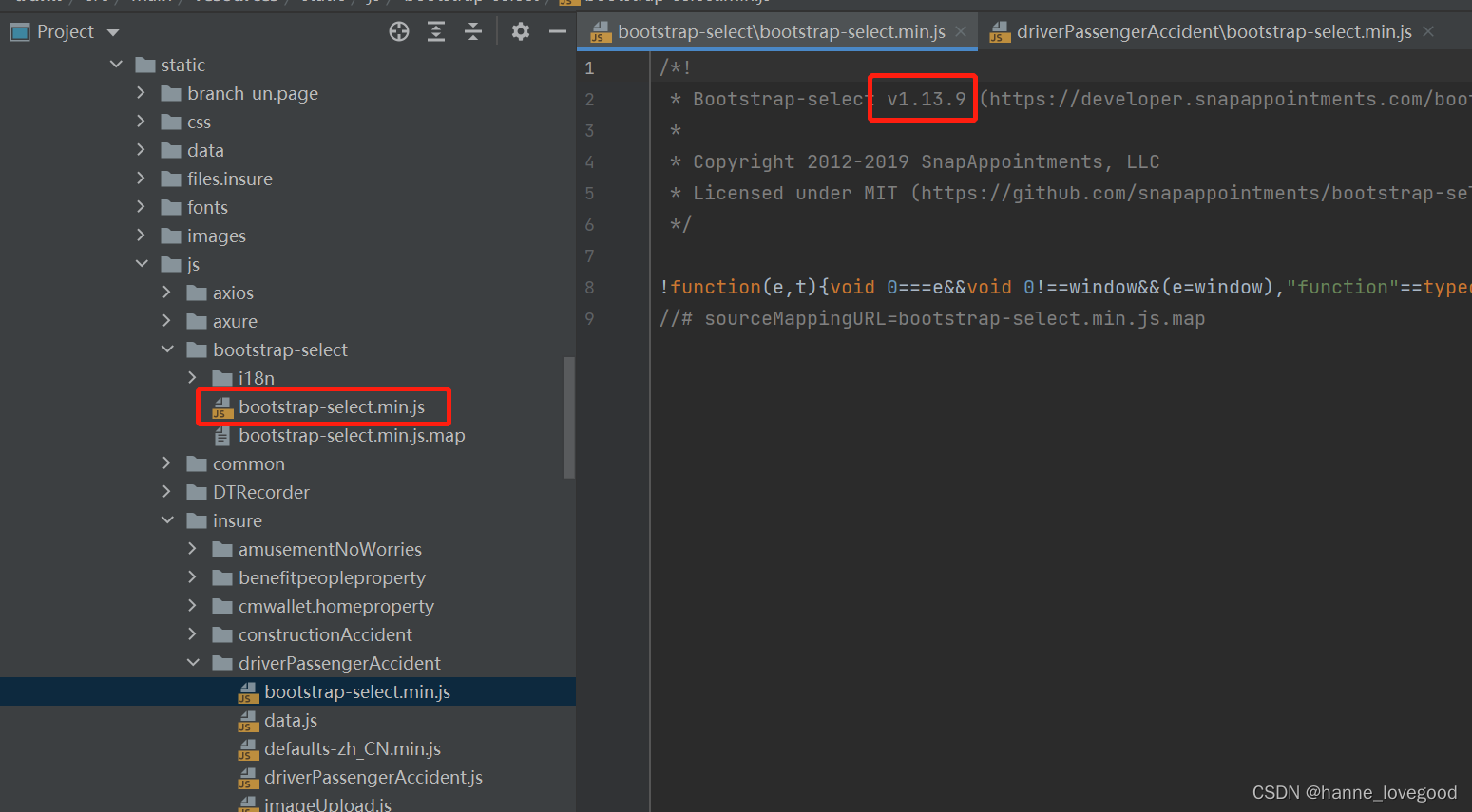The image size is (1472, 812).
Task: Click the map file icon of bootstrap-select.min.js.map
Action: [x=222, y=436]
